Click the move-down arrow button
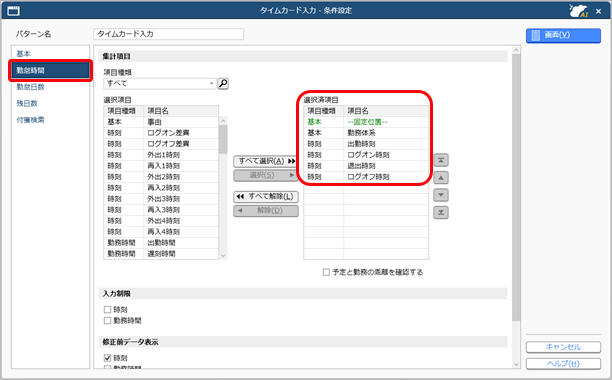This screenshot has height=380, width=612. (441, 195)
